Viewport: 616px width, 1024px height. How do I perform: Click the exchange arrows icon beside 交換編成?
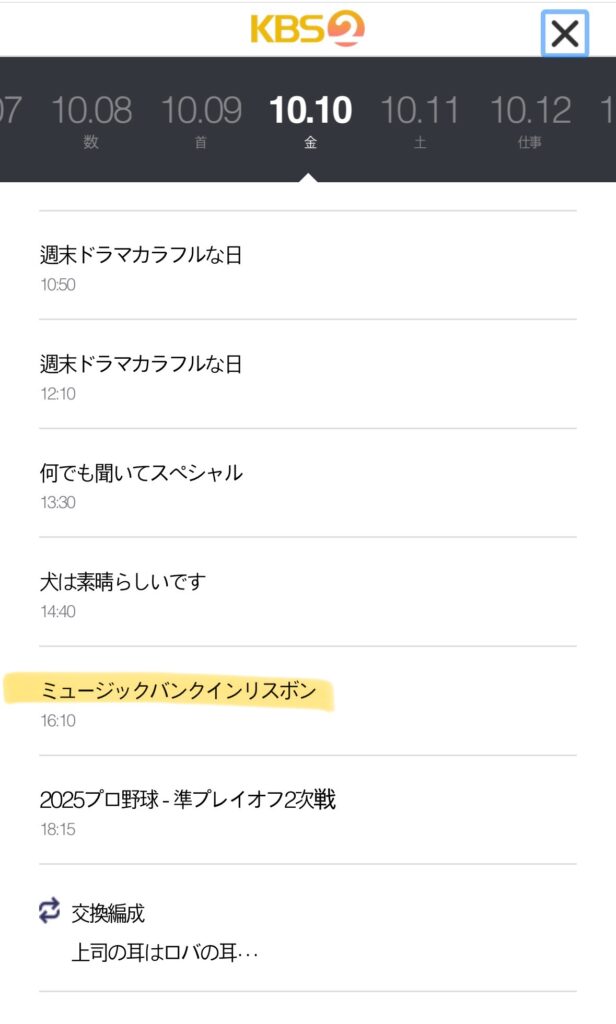[50, 910]
